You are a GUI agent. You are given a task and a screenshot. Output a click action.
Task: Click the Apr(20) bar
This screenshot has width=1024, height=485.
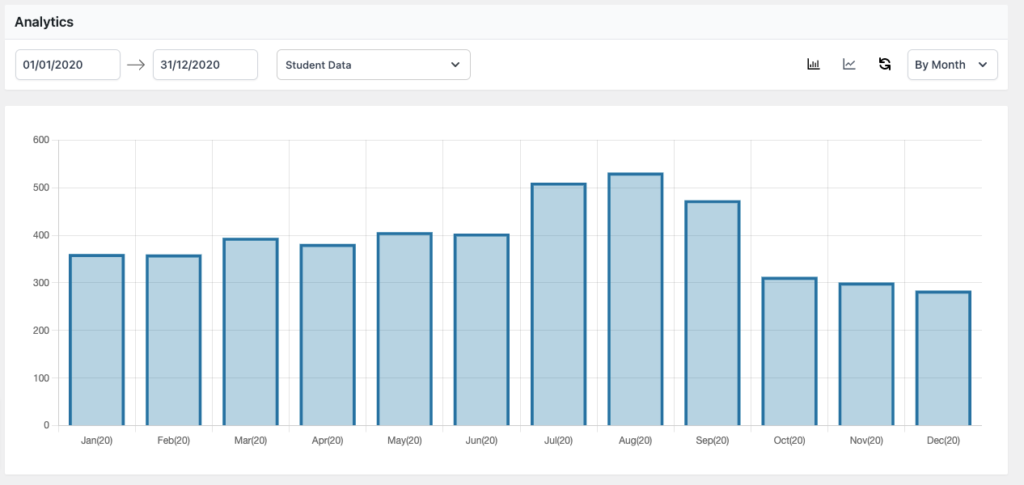click(328, 335)
